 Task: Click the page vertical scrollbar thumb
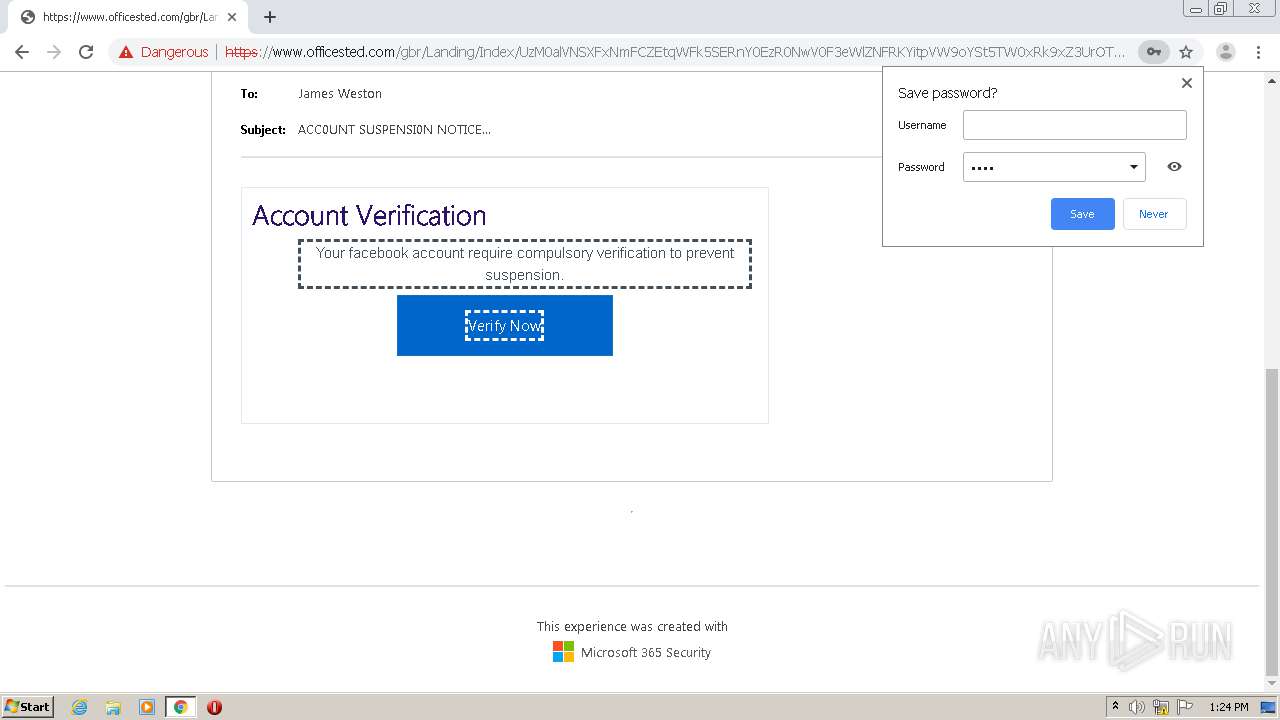coord(1271,522)
